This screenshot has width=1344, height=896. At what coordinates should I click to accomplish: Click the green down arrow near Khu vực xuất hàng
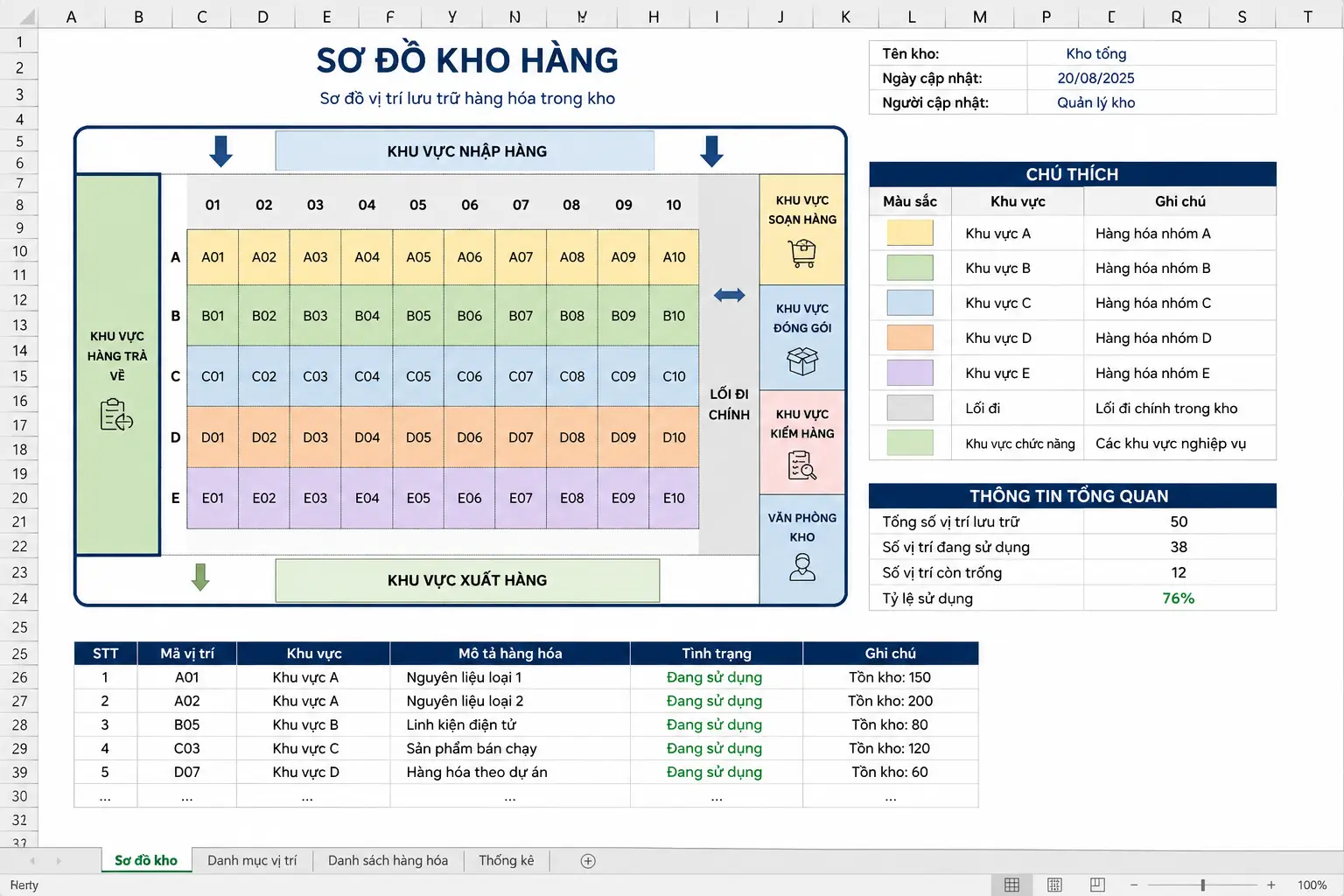coord(200,577)
